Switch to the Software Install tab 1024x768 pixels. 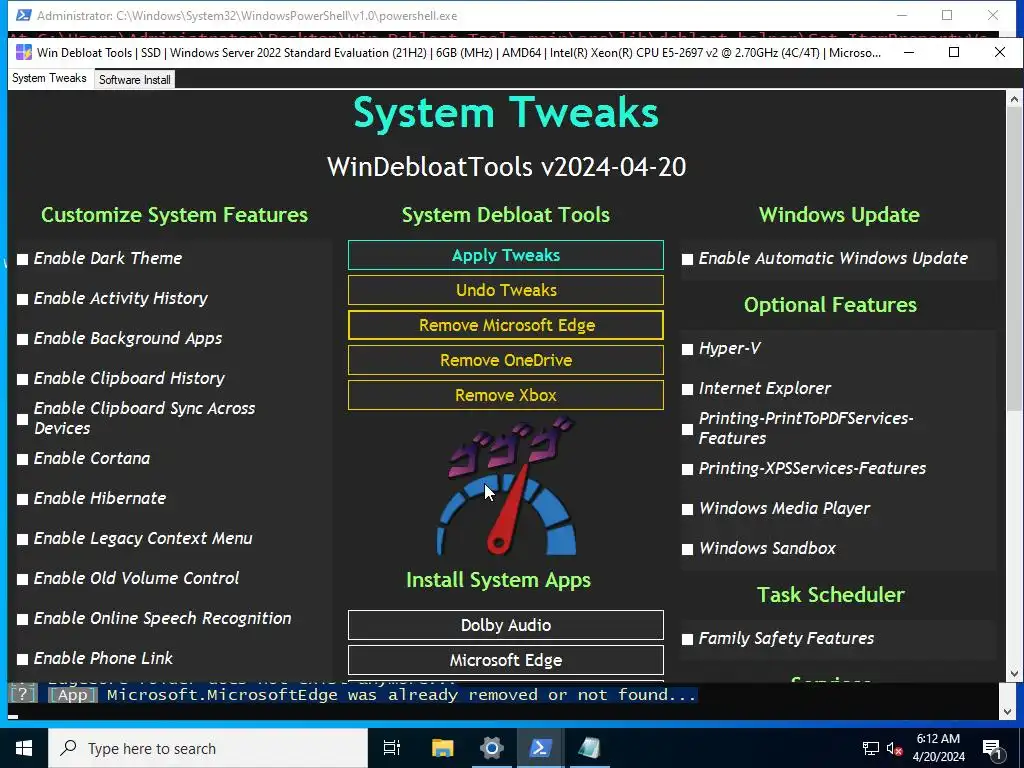(x=135, y=80)
